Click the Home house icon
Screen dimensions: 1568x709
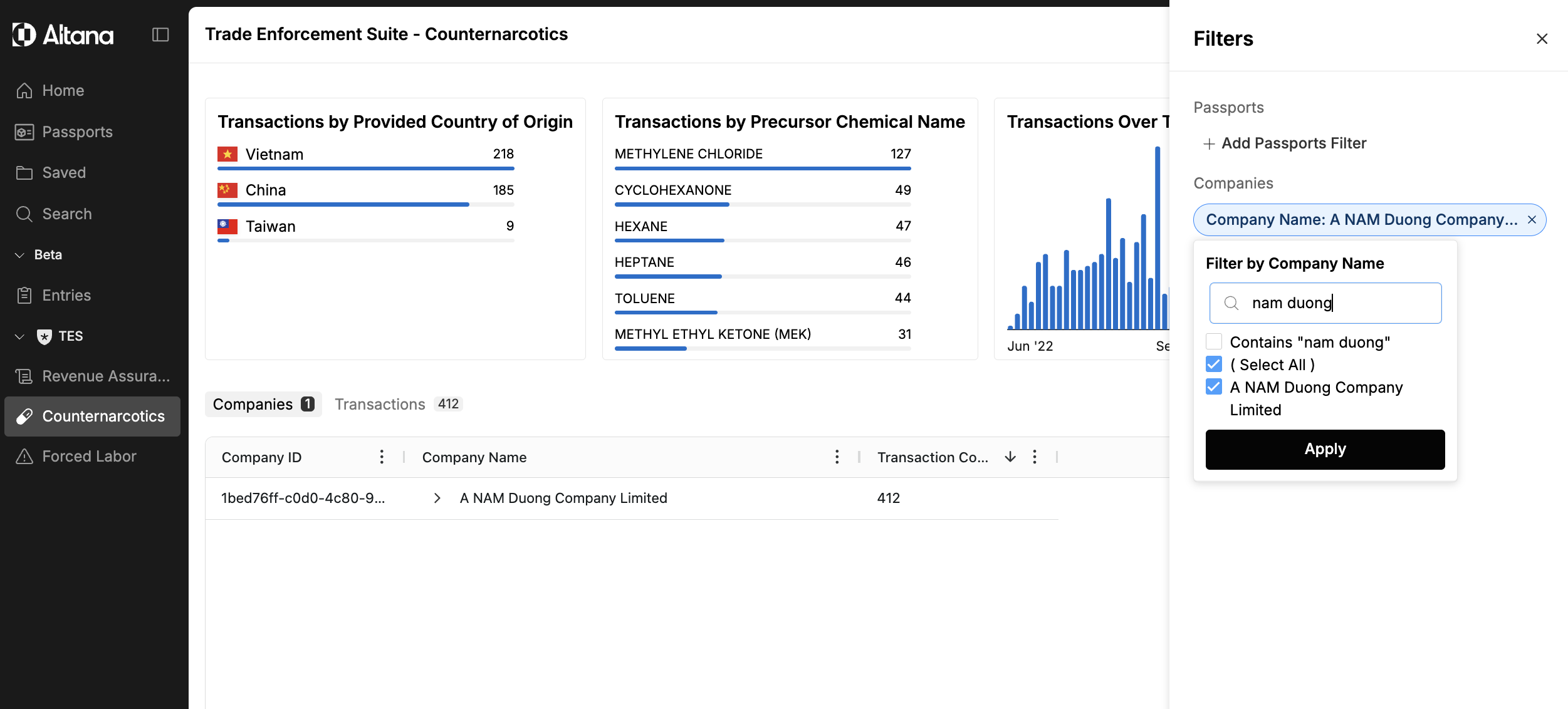point(24,91)
